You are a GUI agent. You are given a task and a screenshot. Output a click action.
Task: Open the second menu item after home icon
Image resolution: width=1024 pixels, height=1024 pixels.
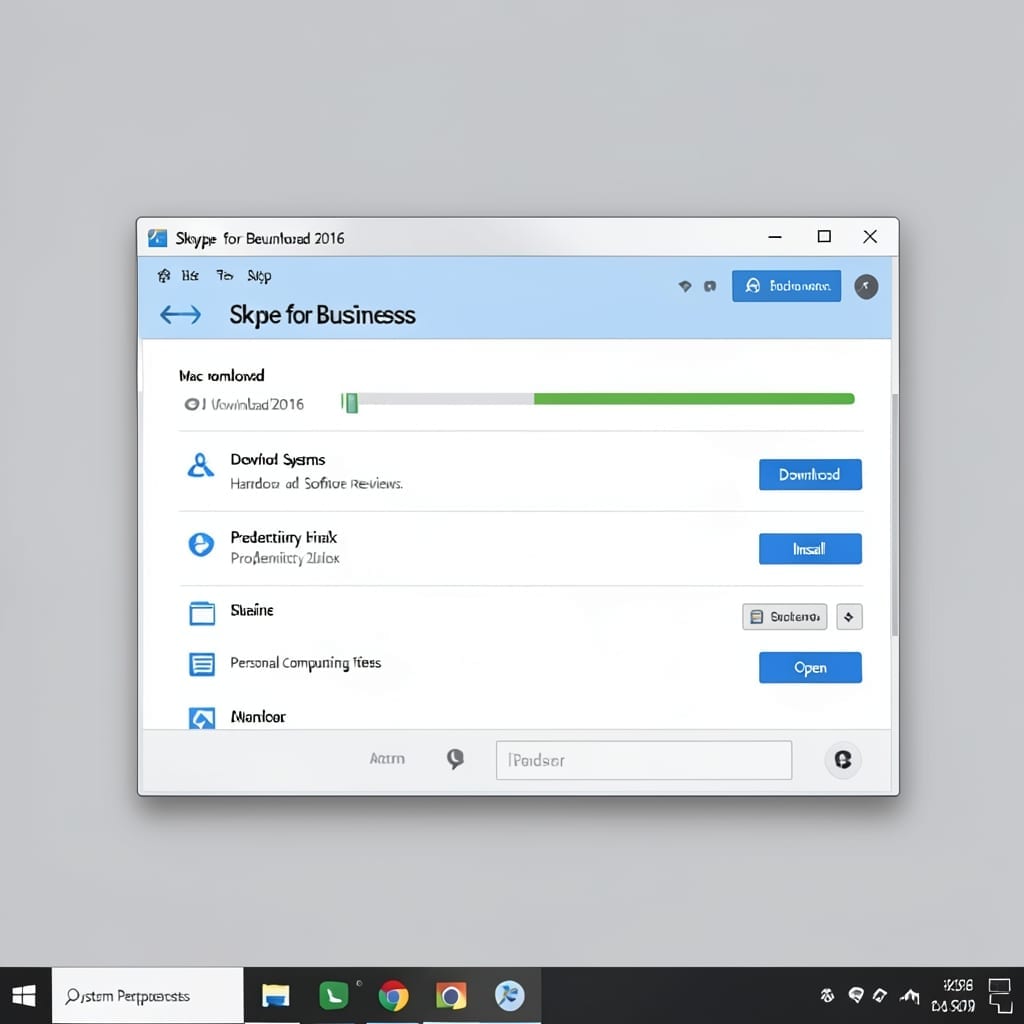pos(190,276)
